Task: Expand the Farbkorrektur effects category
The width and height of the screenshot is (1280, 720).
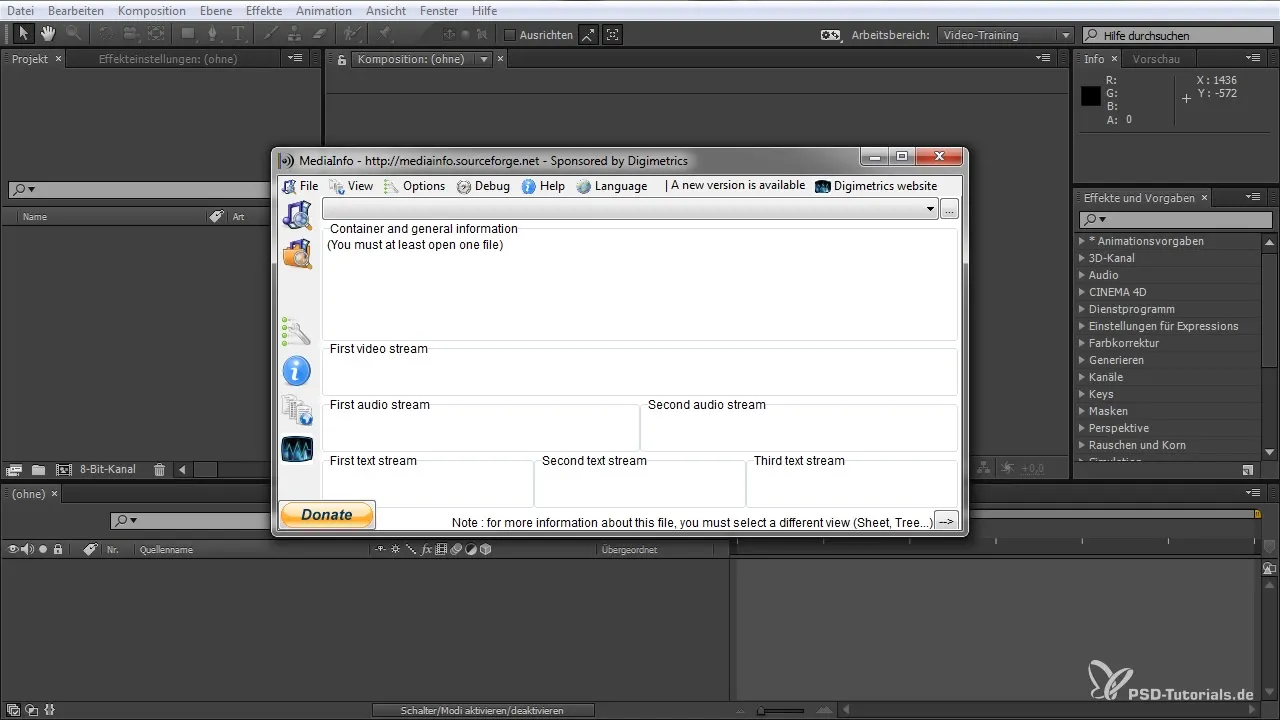Action: 1082,343
